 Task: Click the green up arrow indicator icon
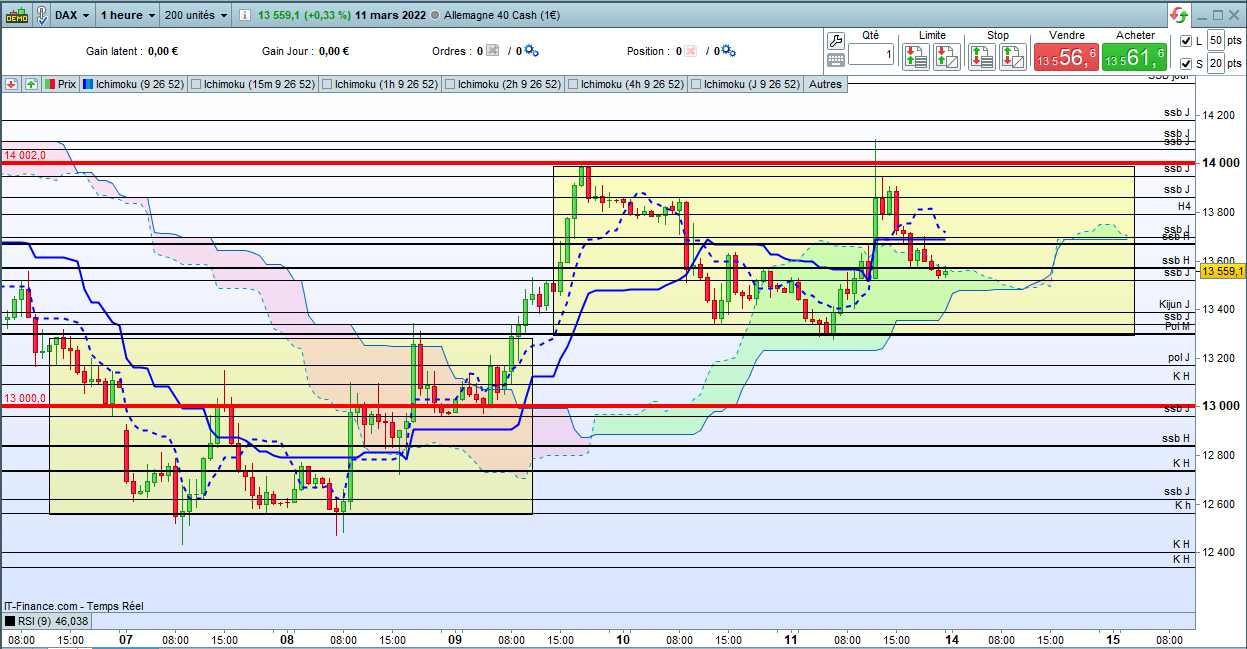coord(31,85)
